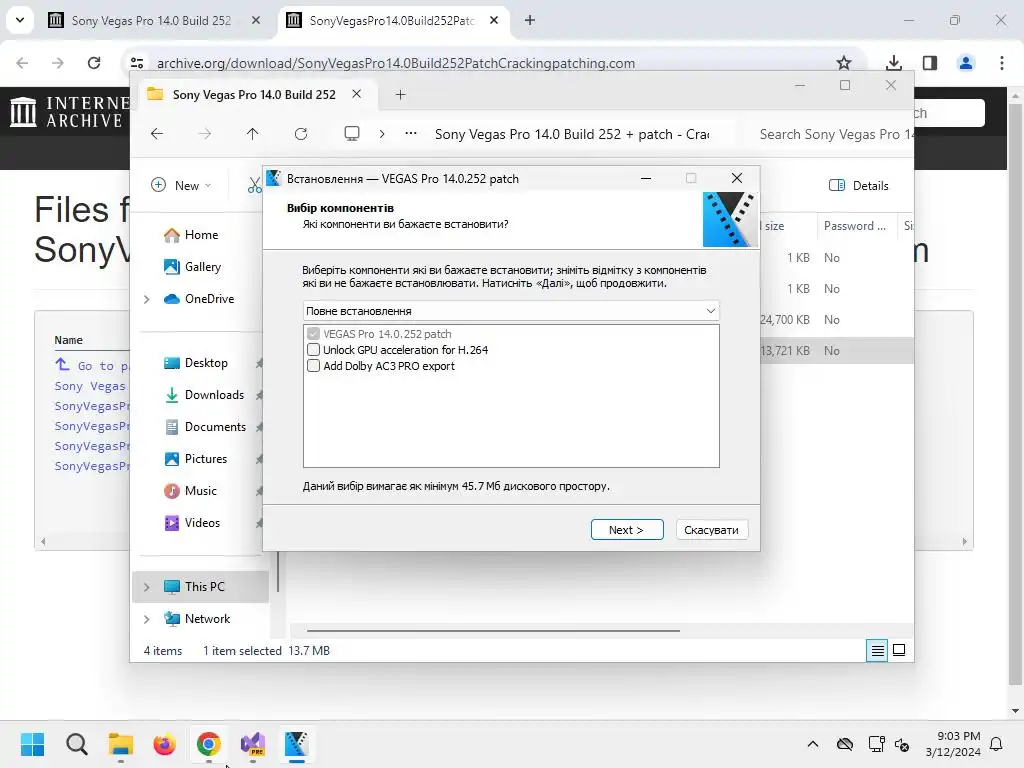Bookmark this page with star icon
The image size is (1024, 768).
tap(844, 63)
